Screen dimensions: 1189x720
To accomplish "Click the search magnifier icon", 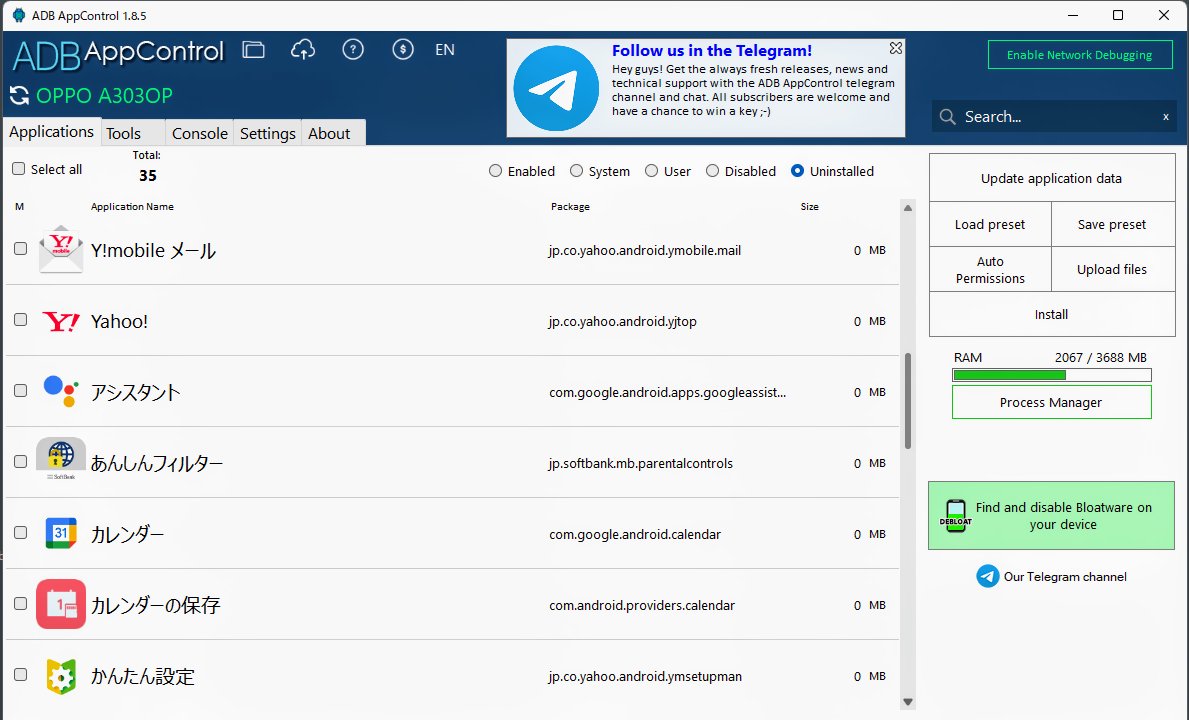I will [x=947, y=117].
